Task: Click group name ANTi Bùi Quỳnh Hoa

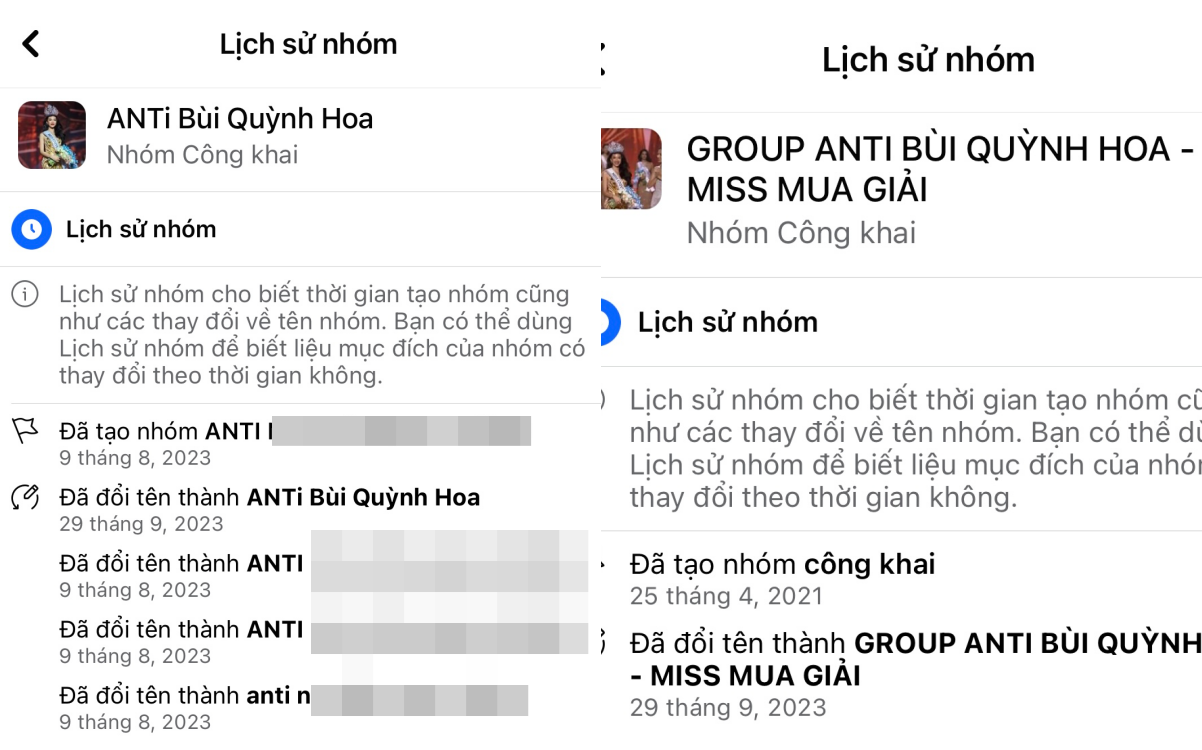Action: click(240, 119)
